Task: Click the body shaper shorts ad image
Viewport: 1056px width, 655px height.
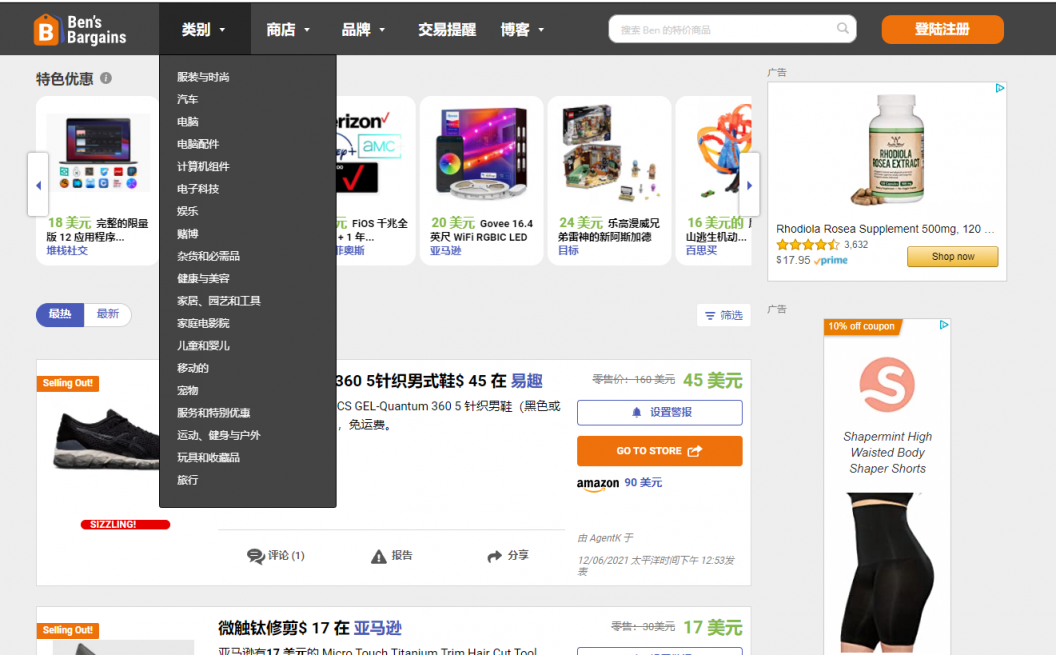Action: point(886,572)
